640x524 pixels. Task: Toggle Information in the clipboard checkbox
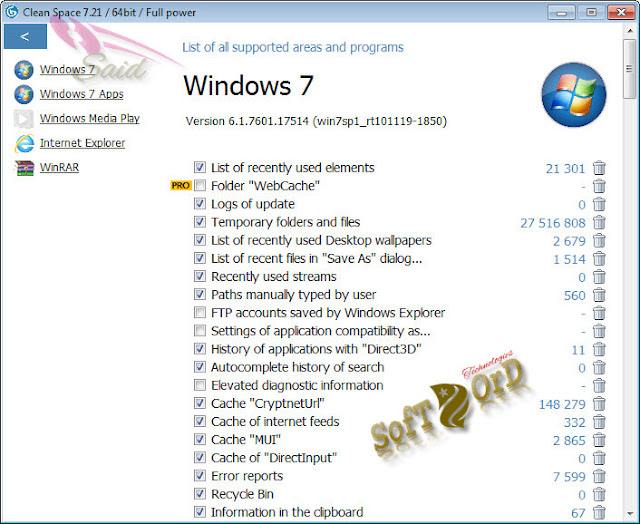[x=200, y=511]
